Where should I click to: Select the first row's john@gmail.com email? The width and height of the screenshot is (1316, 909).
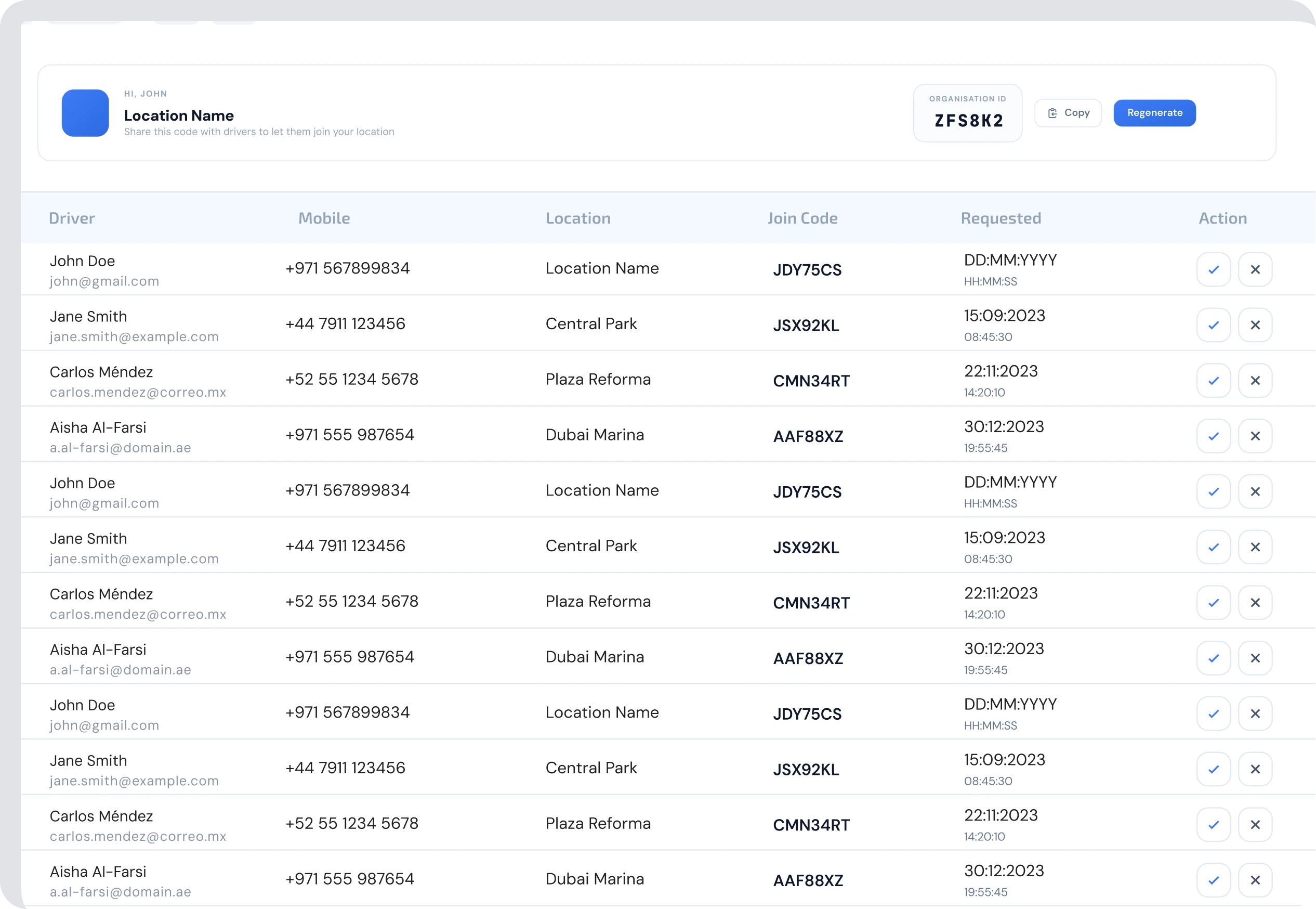click(104, 281)
